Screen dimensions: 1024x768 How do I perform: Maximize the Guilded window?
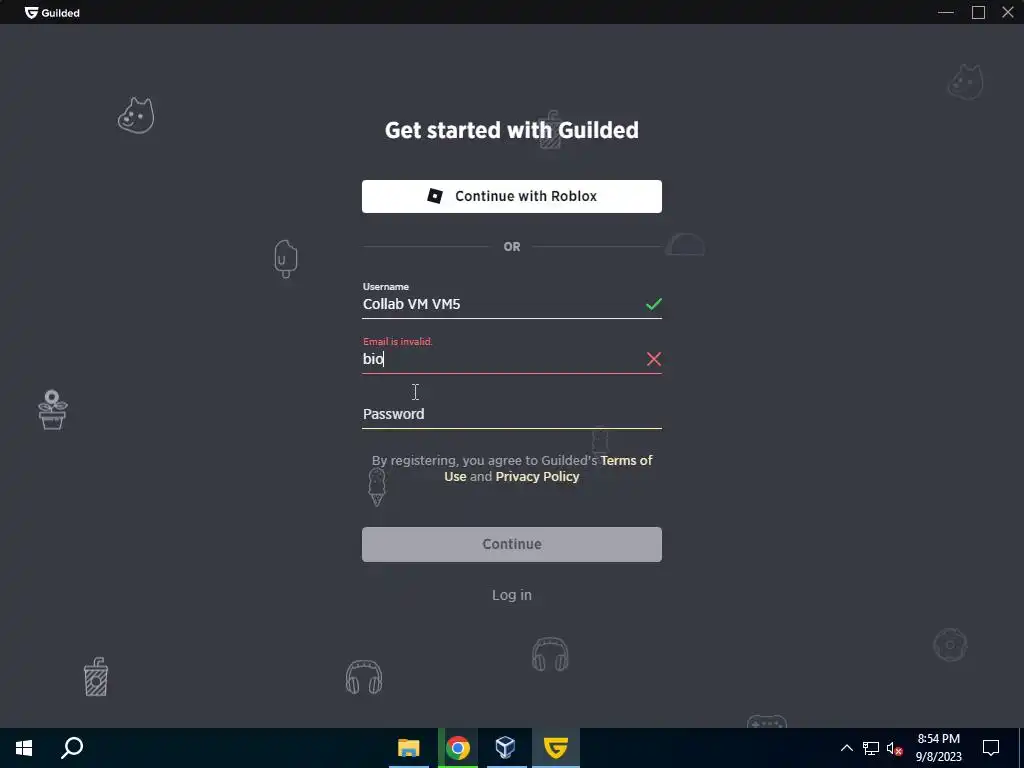(x=978, y=12)
